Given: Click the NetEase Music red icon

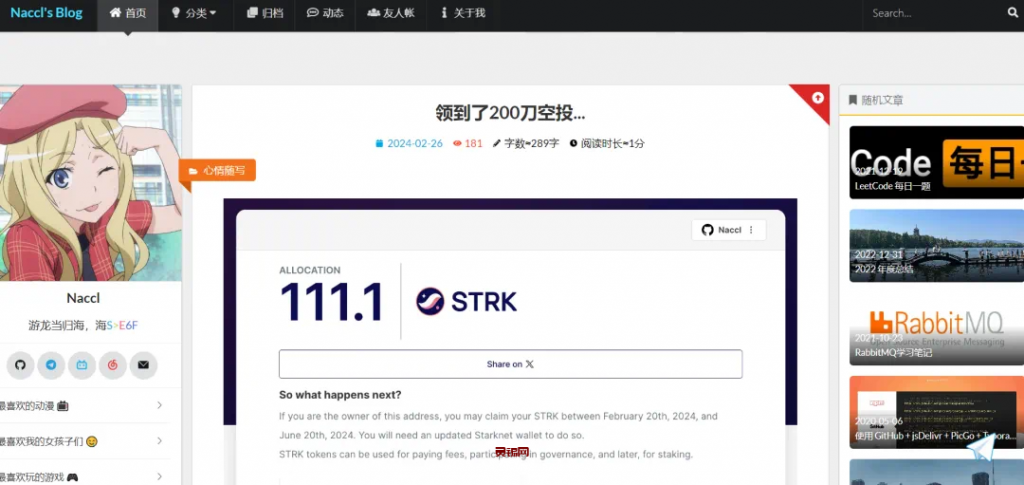Looking at the screenshot, I should [x=112, y=365].
